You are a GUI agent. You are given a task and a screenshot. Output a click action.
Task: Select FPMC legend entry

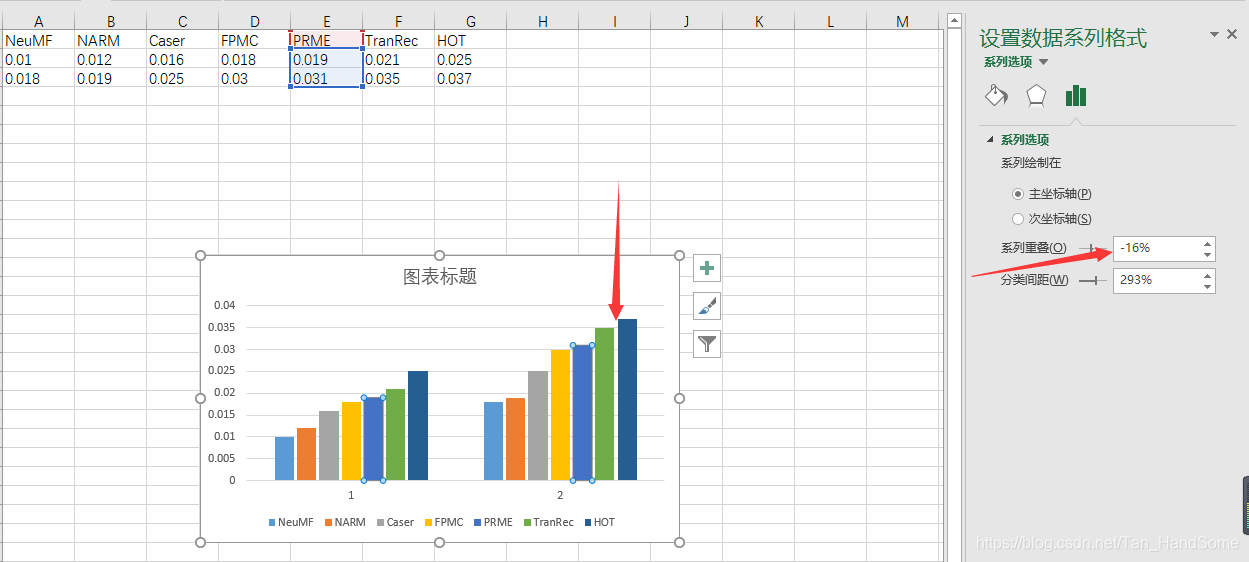[x=443, y=522]
